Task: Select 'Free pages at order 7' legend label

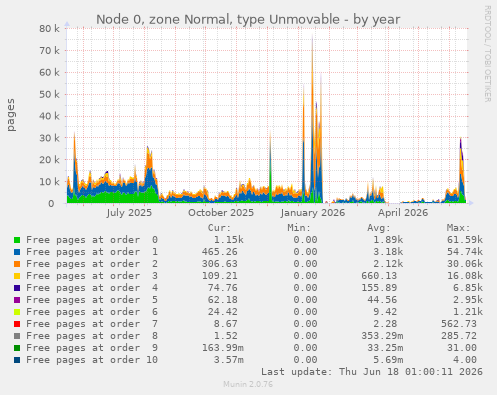Action: pos(92,324)
